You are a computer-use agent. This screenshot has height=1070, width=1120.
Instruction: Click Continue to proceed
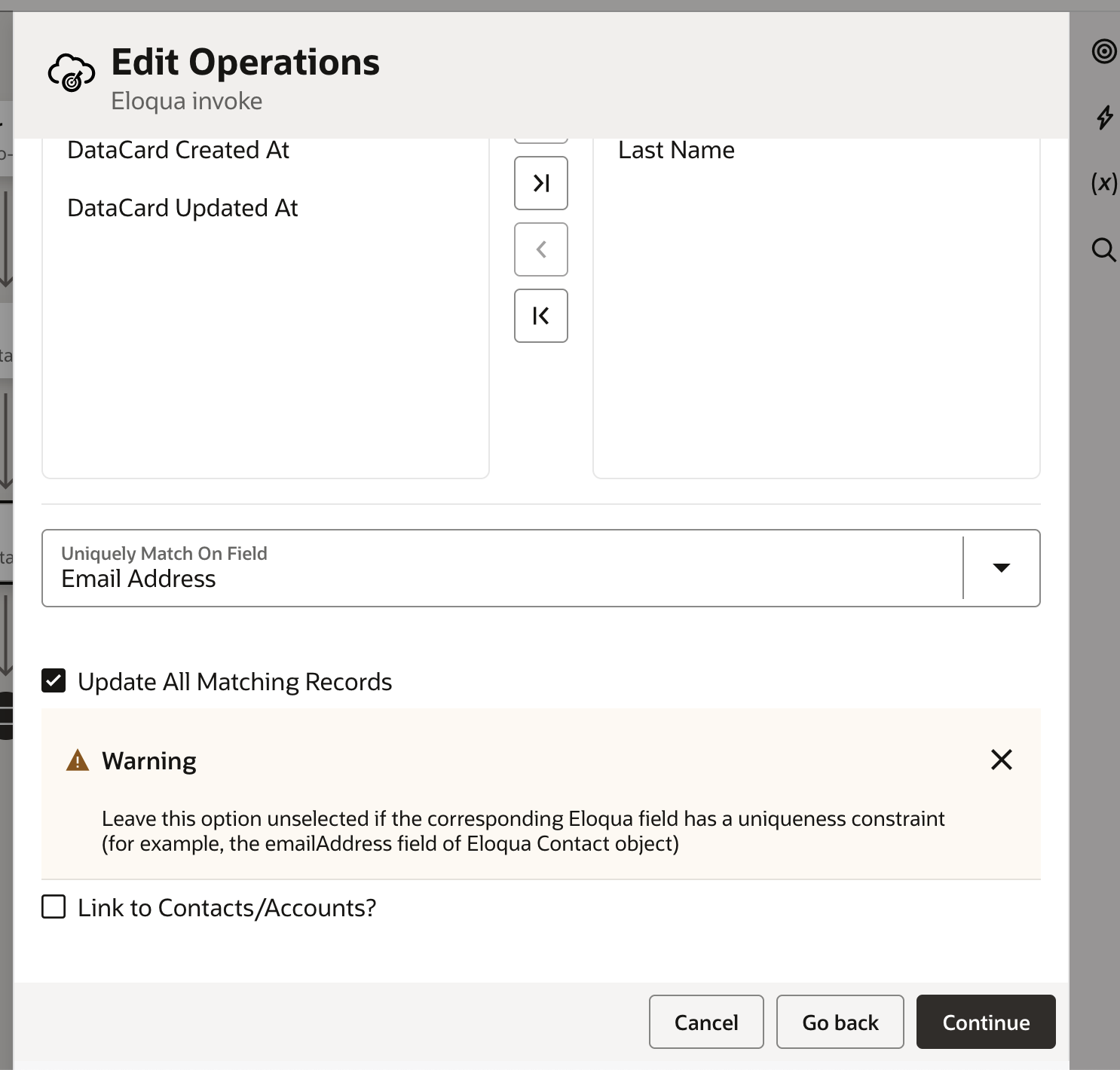click(x=985, y=1022)
